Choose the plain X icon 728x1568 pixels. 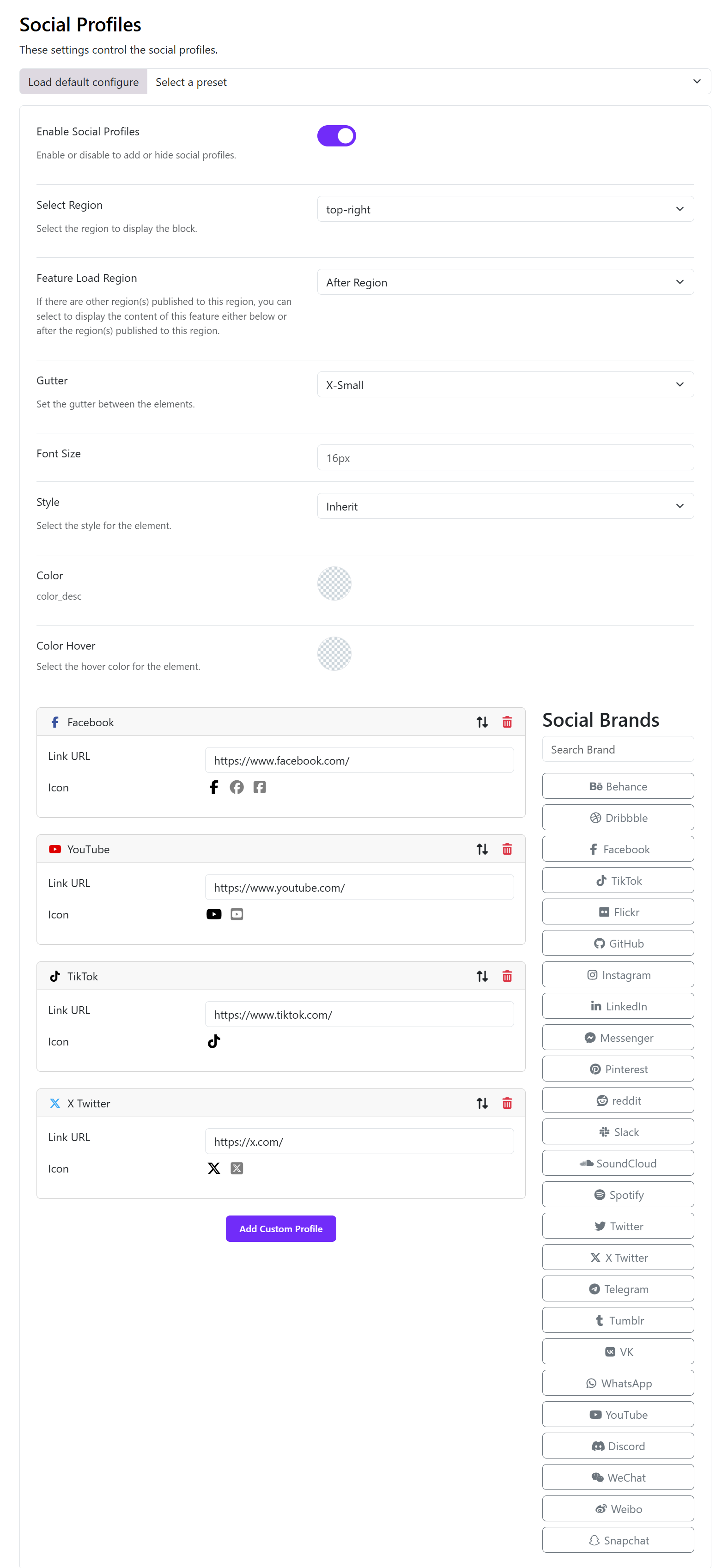pyautogui.click(x=214, y=1169)
